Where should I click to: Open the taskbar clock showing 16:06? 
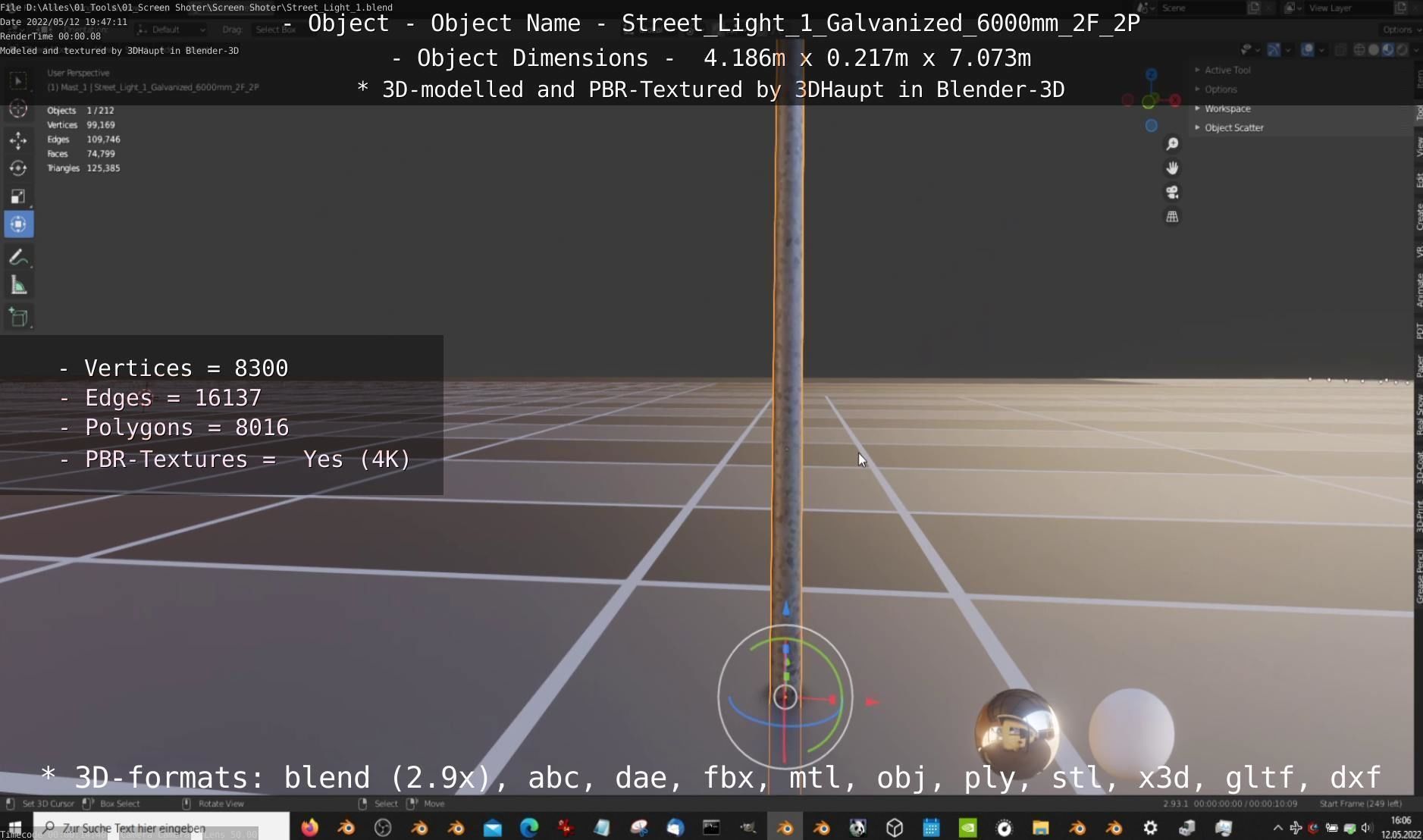(x=1401, y=827)
